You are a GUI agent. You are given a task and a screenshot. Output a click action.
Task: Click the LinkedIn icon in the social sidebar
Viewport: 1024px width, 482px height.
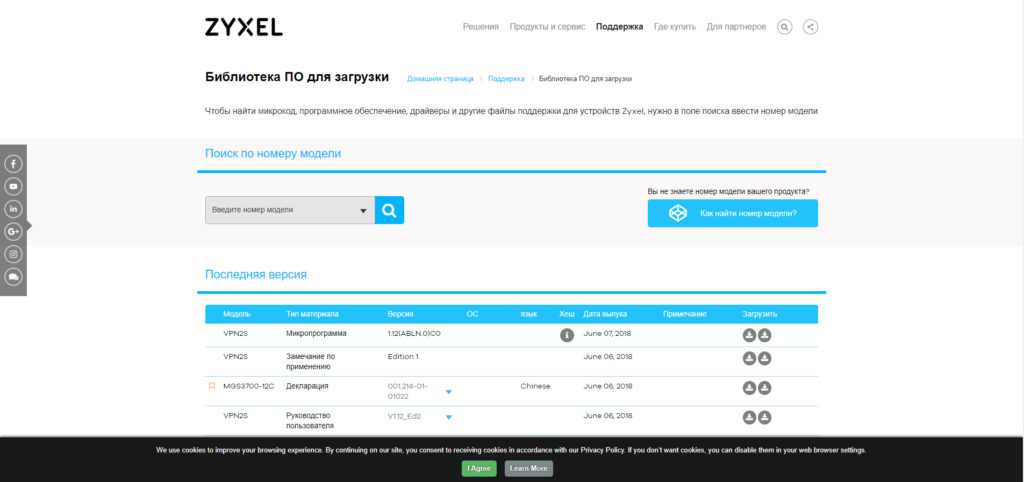(14, 209)
